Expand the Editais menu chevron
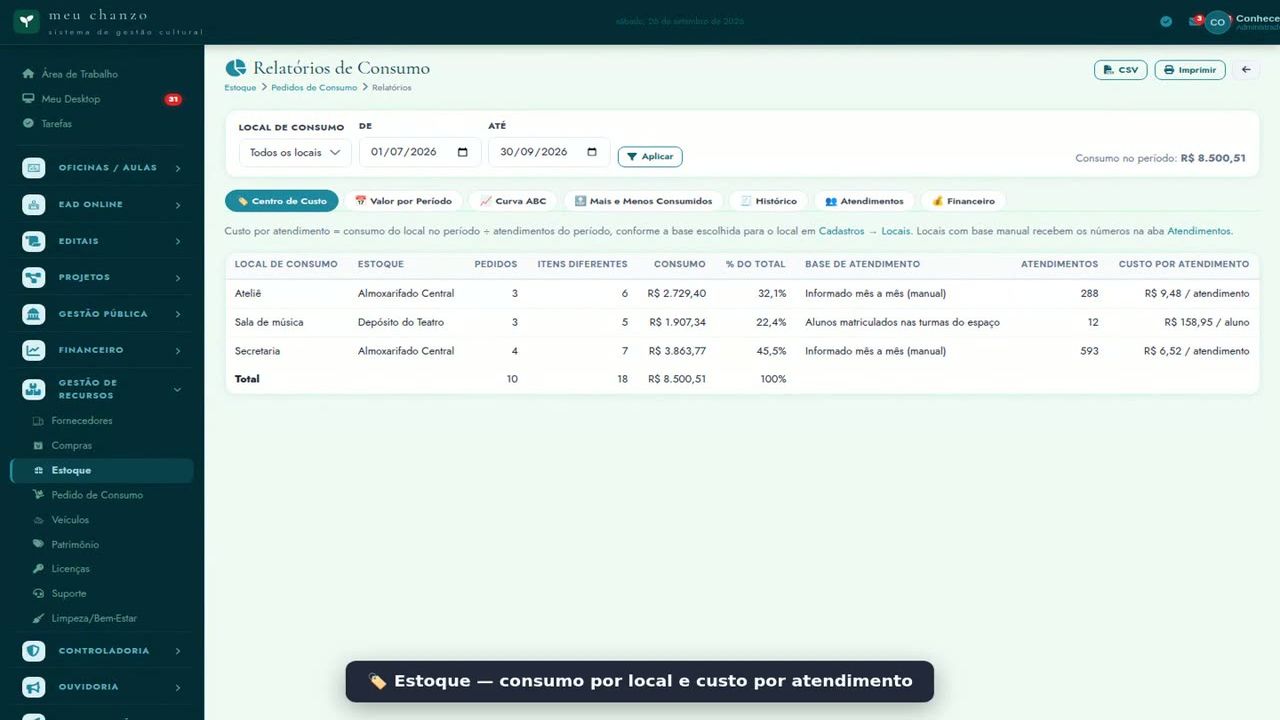 [x=178, y=241]
